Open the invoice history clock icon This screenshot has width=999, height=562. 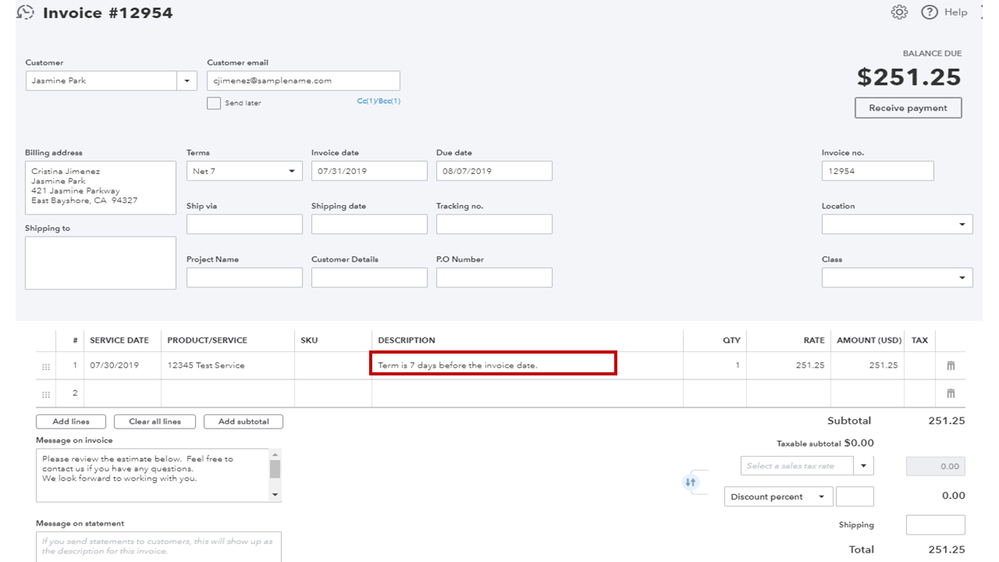pyautogui.click(x=26, y=13)
